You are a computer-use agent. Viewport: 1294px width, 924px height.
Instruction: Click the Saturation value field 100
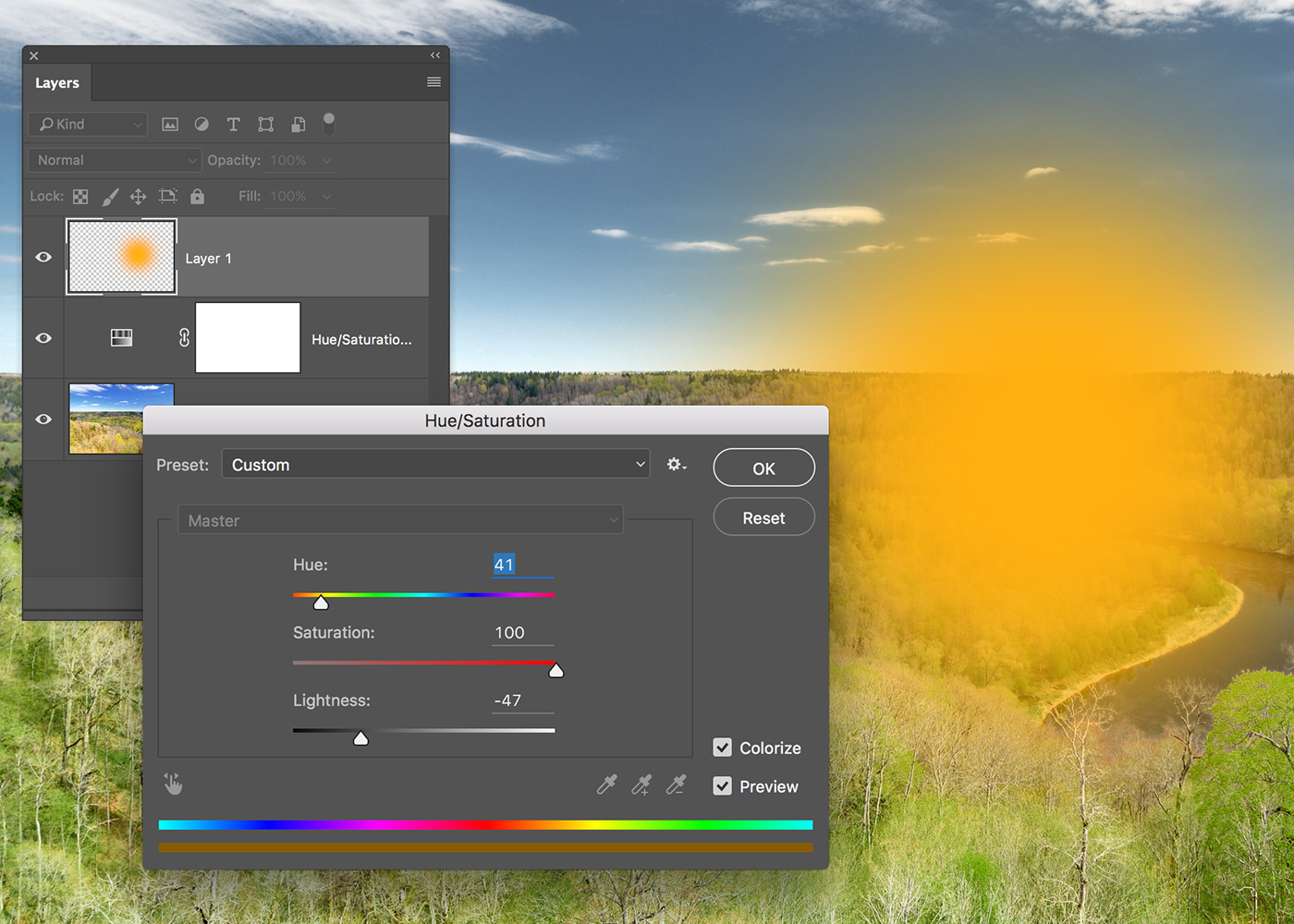click(x=523, y=633)
